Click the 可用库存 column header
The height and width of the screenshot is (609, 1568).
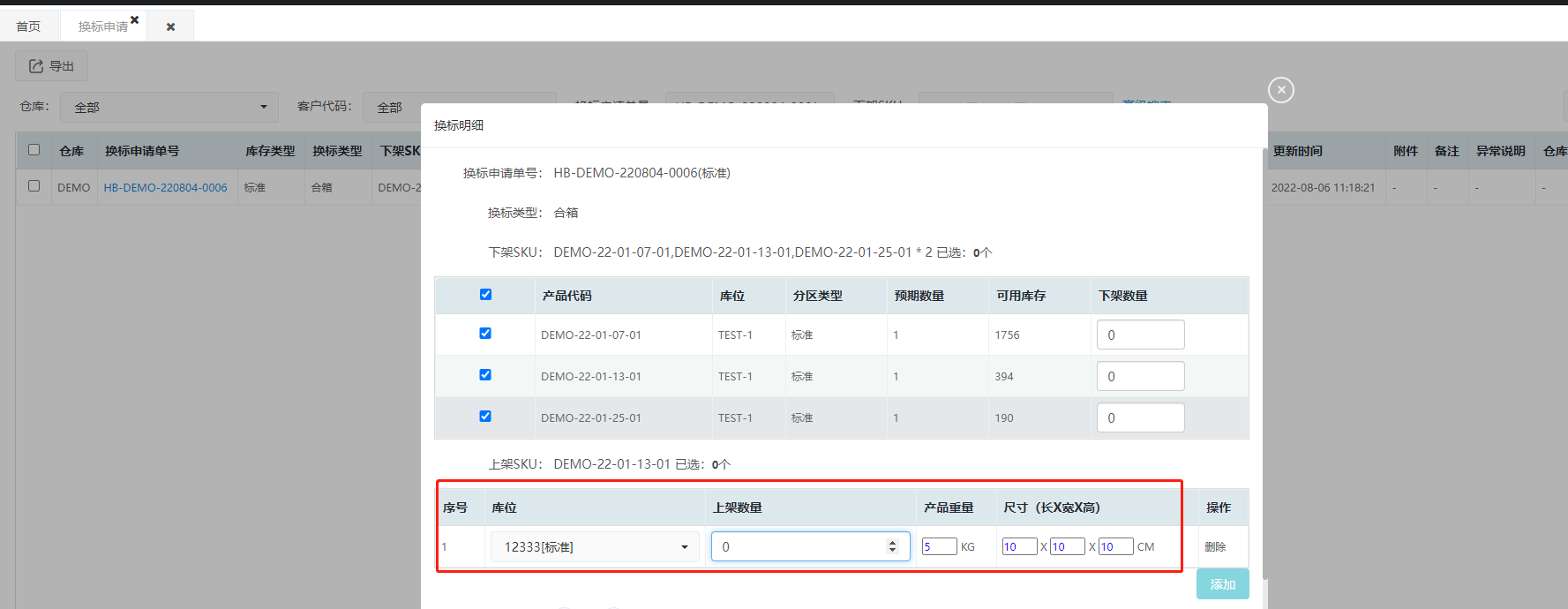(x=1021, y=296)
